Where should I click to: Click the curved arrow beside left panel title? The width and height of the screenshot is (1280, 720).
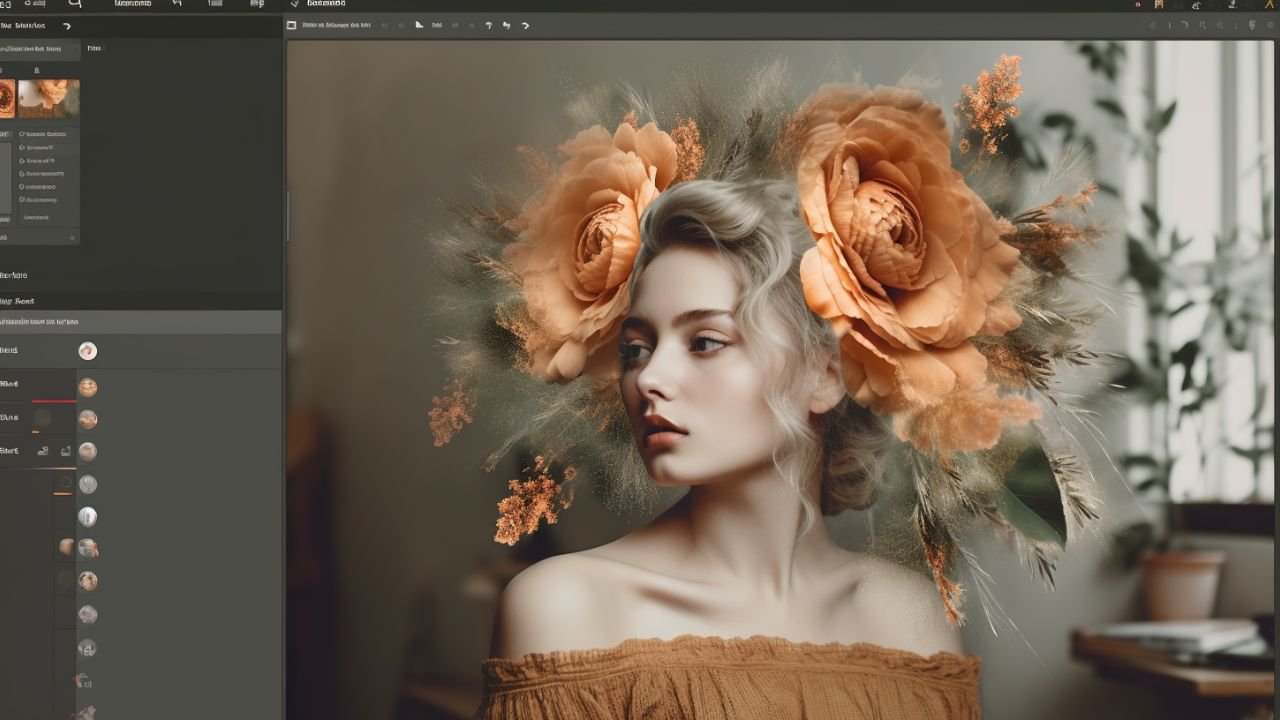(67, 26)
